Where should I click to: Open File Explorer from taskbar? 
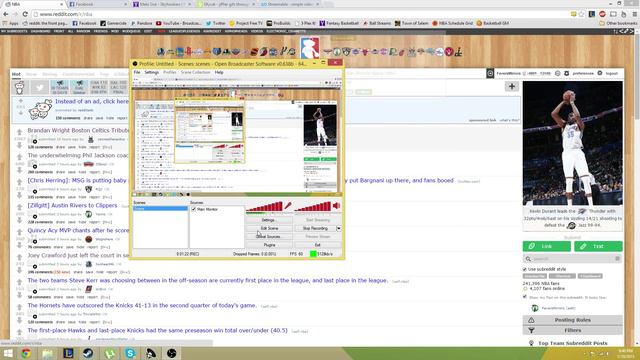coord(47,353)
